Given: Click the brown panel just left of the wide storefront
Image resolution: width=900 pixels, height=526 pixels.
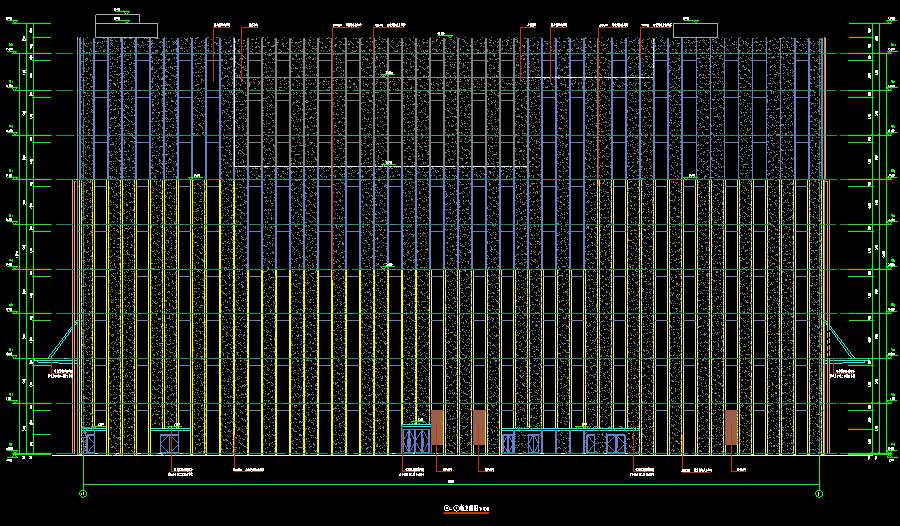Looking at the screenshot, I should (x=479, y=428).
